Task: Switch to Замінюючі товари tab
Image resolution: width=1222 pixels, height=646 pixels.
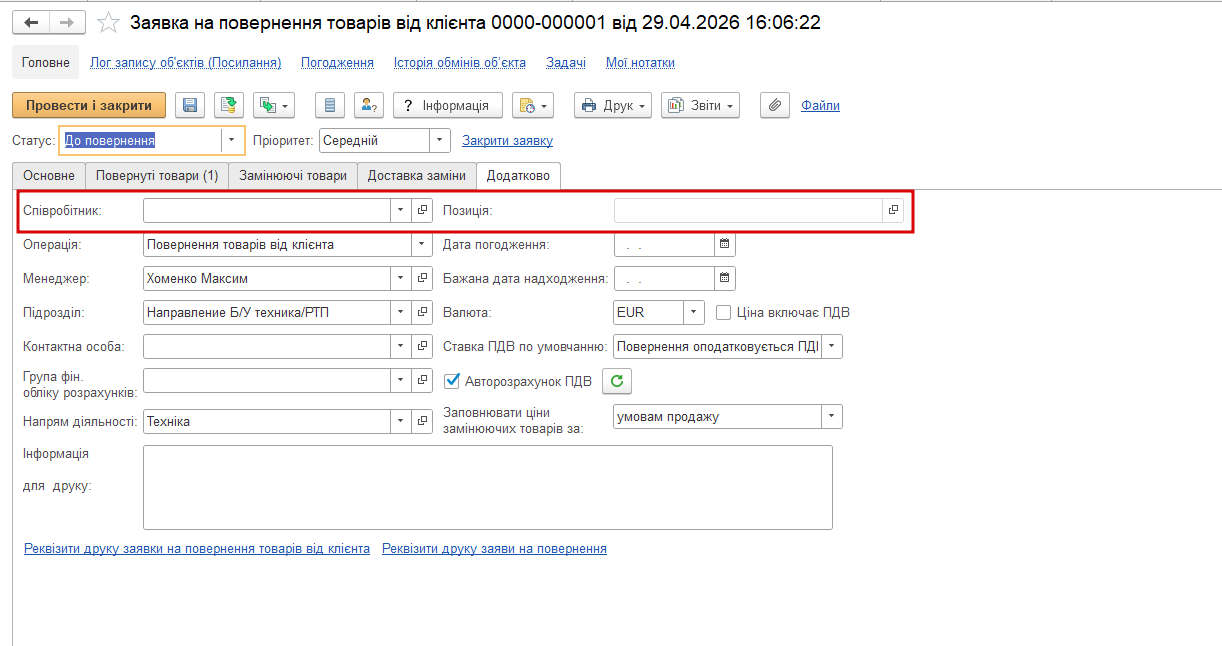Action: pyautogui.click(x=293, y=175)
